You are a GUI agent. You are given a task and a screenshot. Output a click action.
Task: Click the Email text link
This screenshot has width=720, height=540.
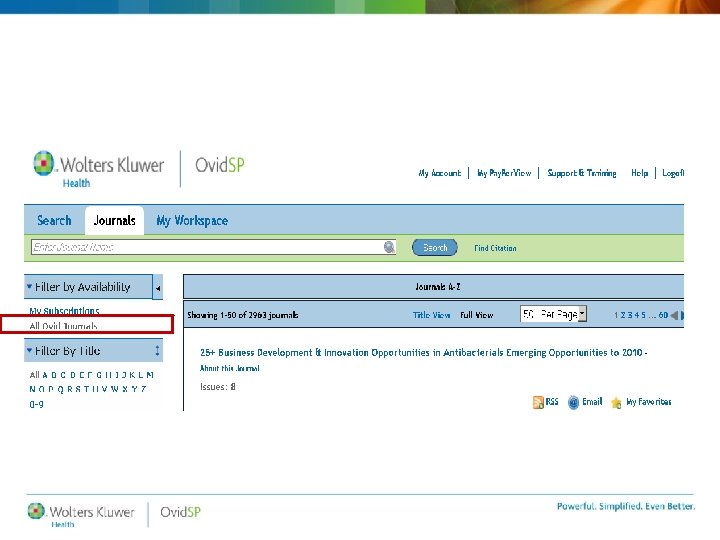coord(592,402)
